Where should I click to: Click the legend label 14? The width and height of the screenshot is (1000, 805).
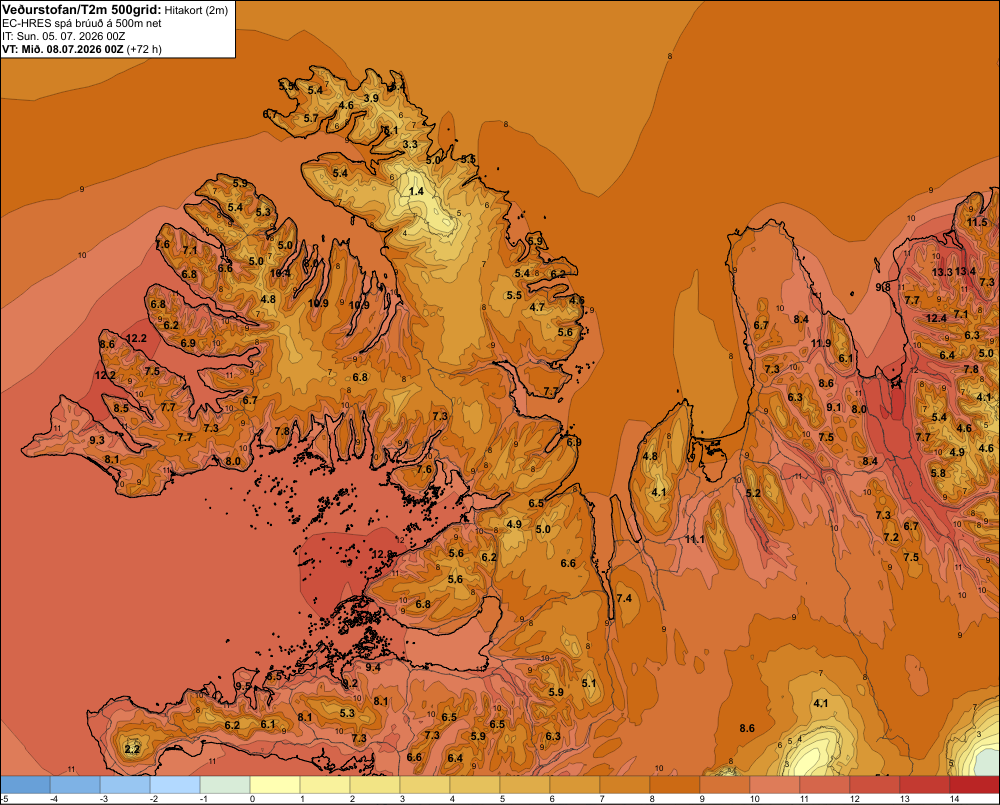[954, 799]
